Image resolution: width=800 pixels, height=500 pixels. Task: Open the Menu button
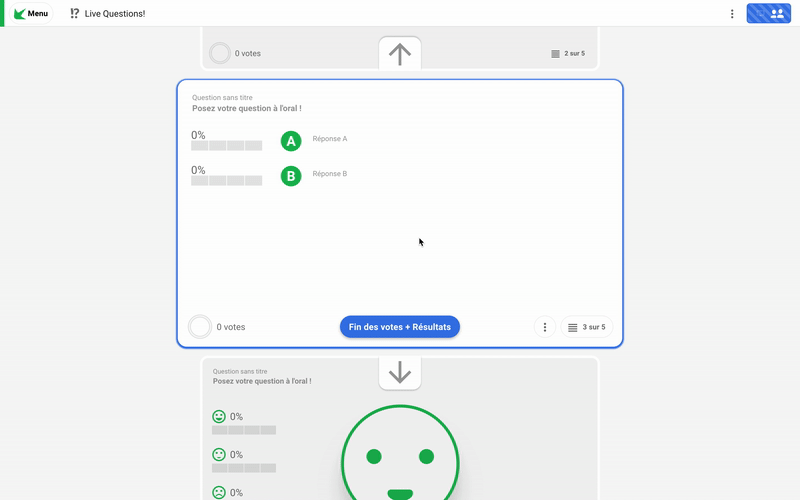pyautogui.click(x=31, y=13)
